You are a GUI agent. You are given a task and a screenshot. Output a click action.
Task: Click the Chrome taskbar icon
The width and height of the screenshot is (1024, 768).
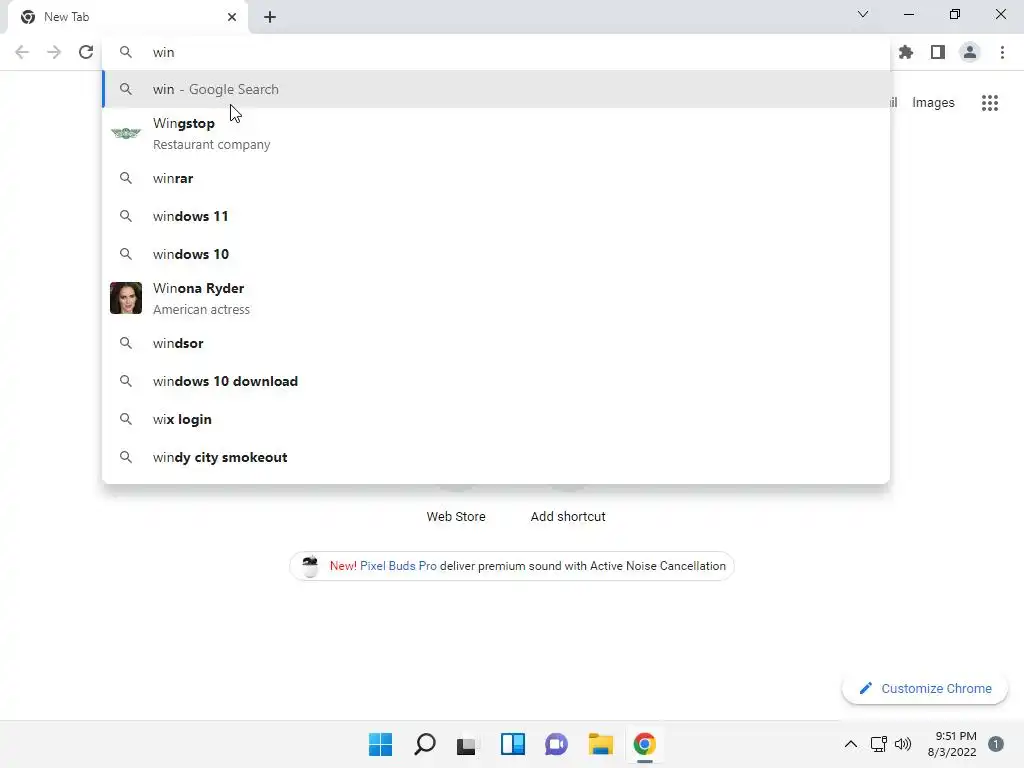645,744
